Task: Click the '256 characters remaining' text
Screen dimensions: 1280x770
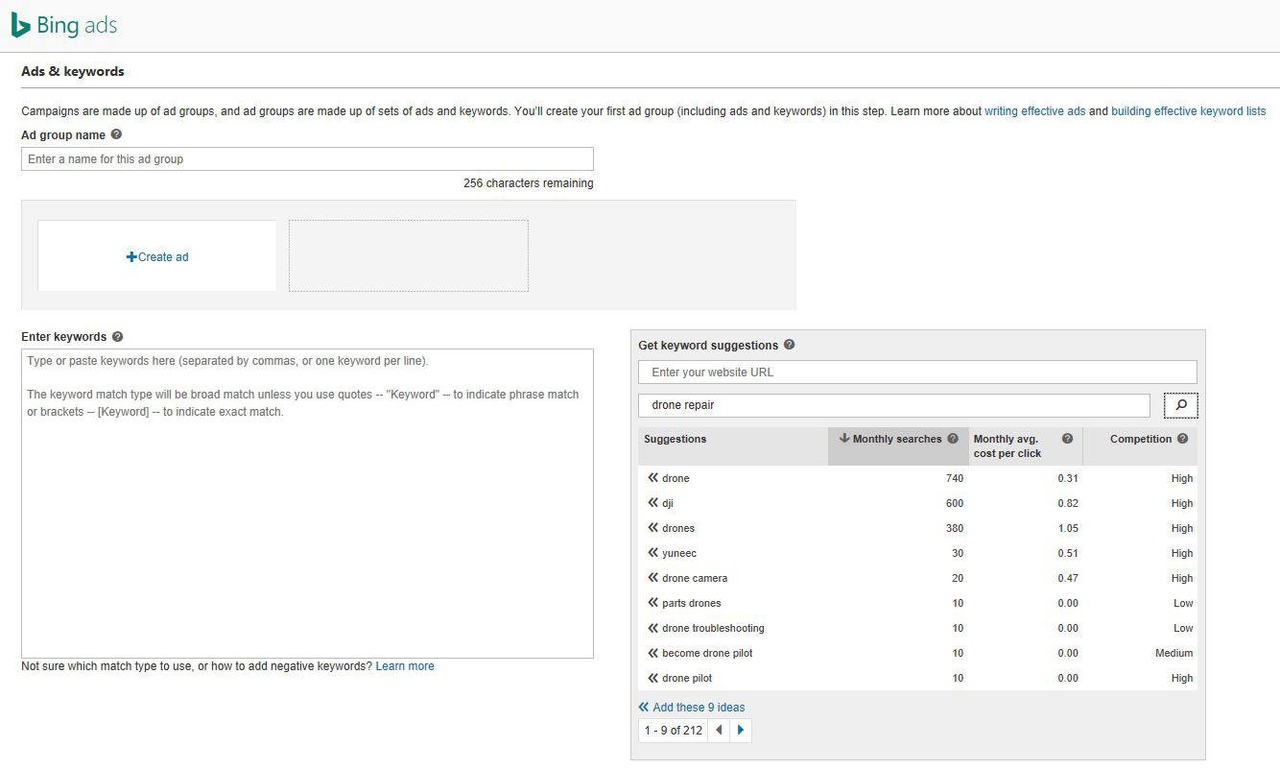Action: tap(528, 183)
